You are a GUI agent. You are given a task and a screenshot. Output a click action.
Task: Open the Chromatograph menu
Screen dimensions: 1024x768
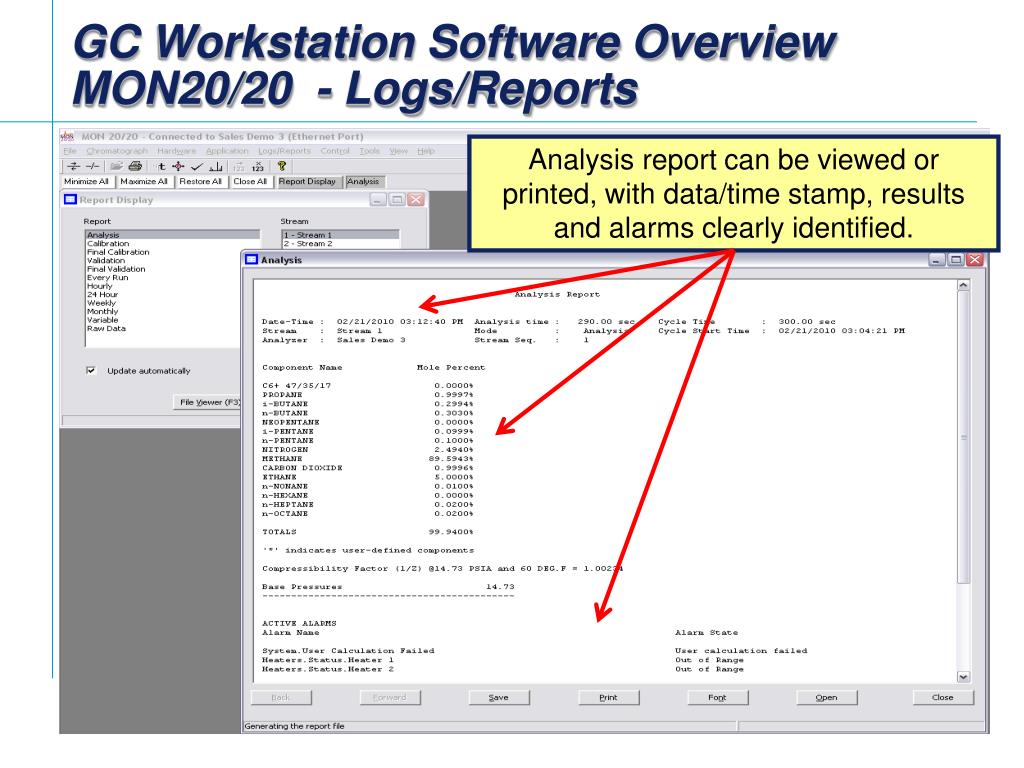tap(118, 151)
